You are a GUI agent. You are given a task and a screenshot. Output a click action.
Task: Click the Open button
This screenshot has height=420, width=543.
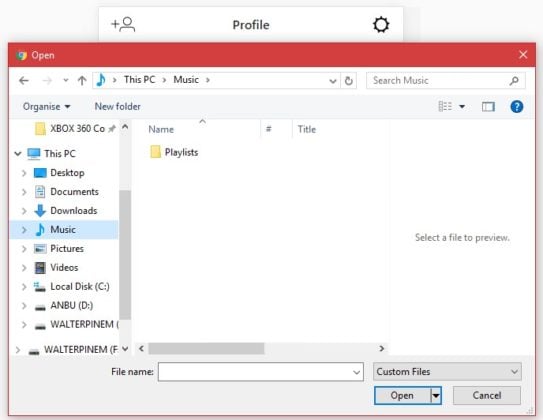402,396
